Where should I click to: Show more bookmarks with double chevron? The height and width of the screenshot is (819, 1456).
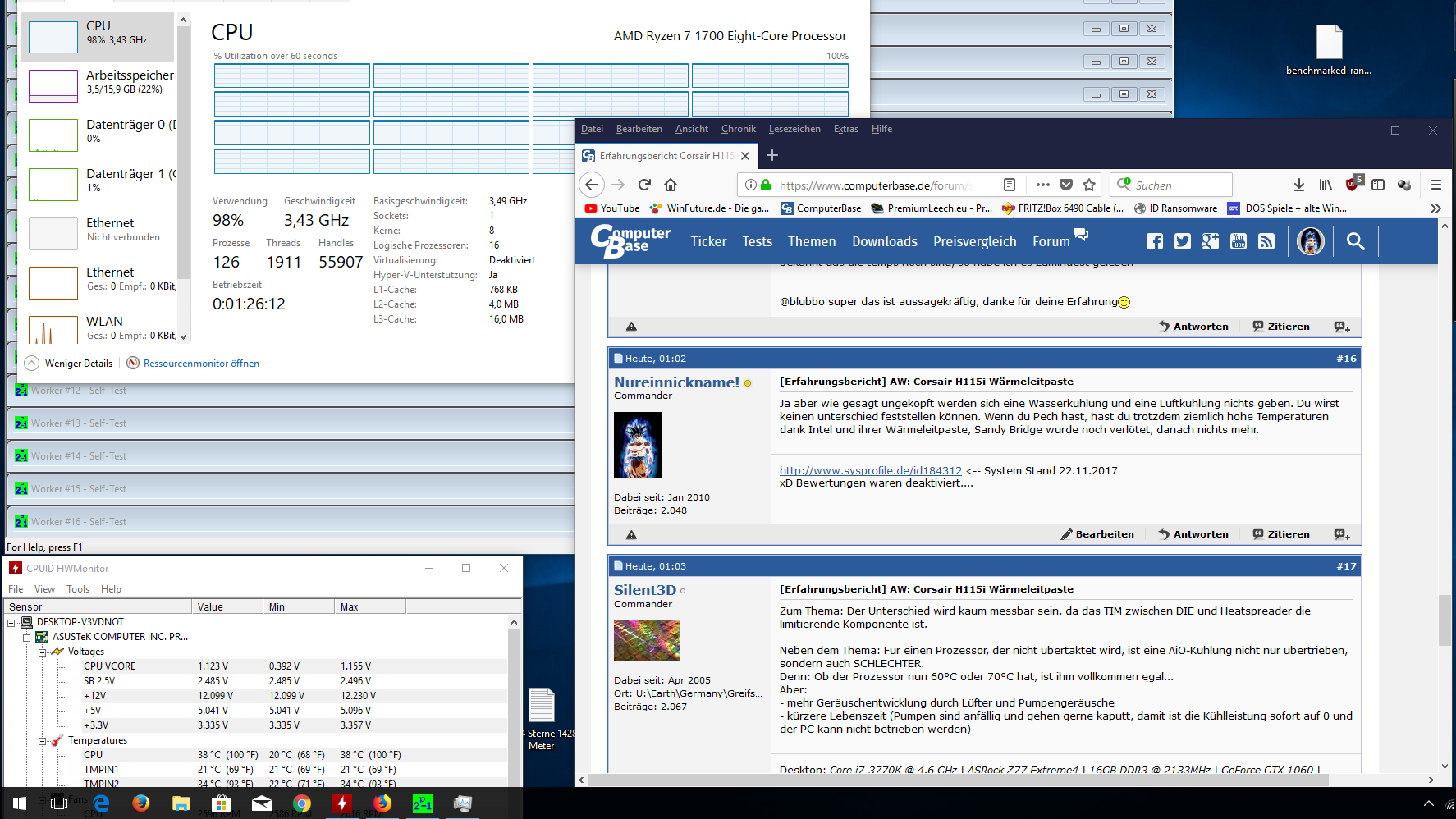click(x=1435, y=208)
